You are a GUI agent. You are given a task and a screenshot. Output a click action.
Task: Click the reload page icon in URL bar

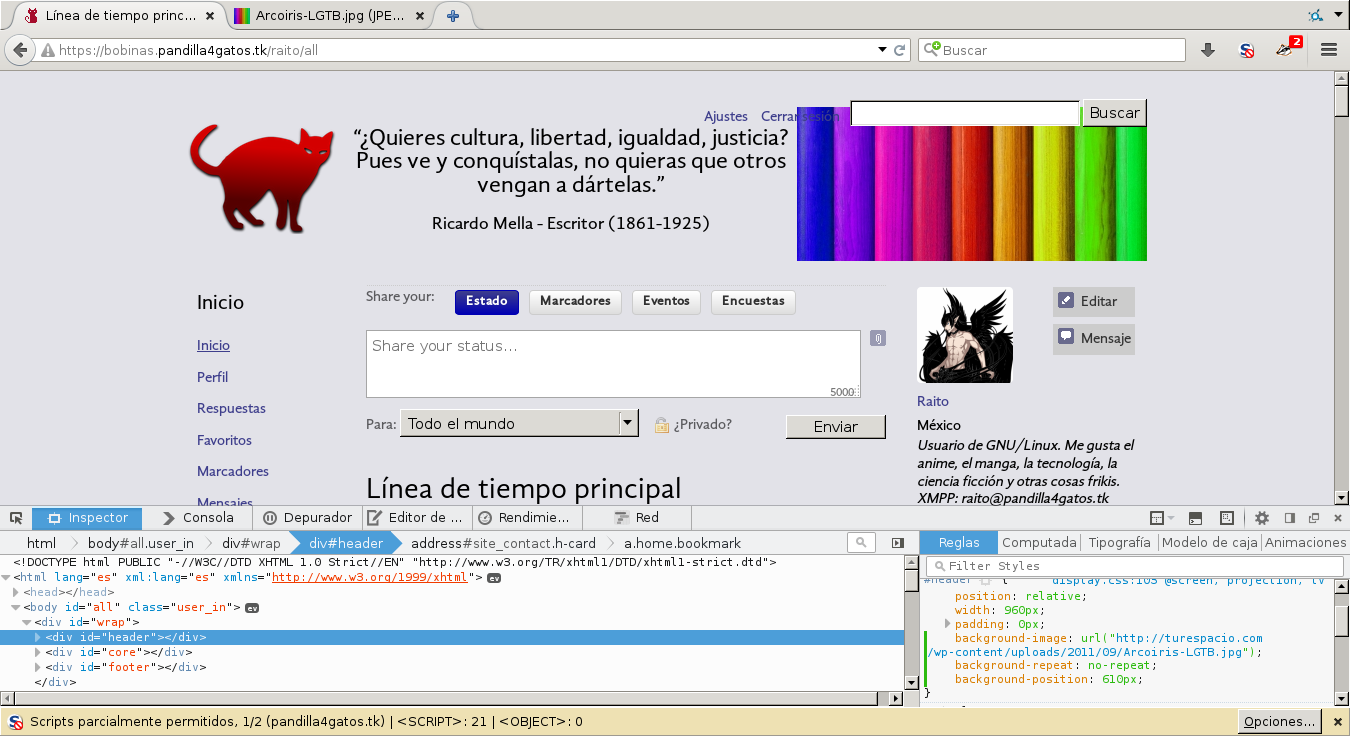[900, 50]
